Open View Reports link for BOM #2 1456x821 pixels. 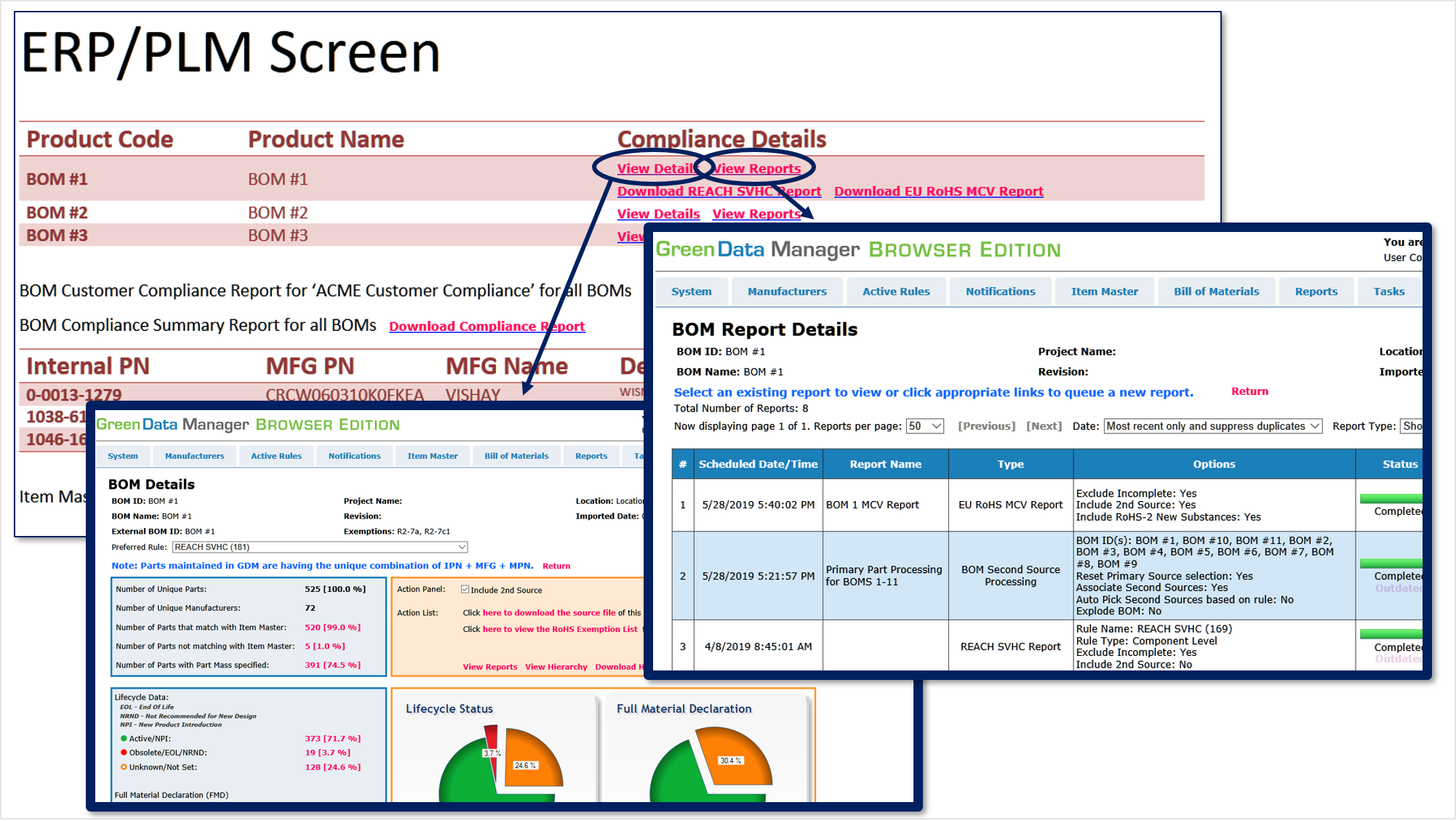[x=756, y=214]
